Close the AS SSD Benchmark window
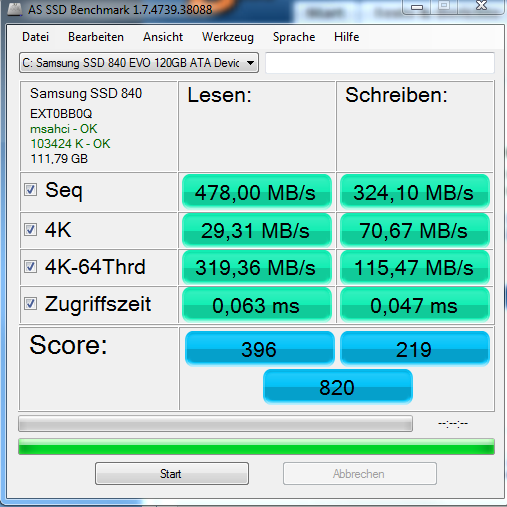The height and width of the screenshot is (507, 507). pos(481,7)
